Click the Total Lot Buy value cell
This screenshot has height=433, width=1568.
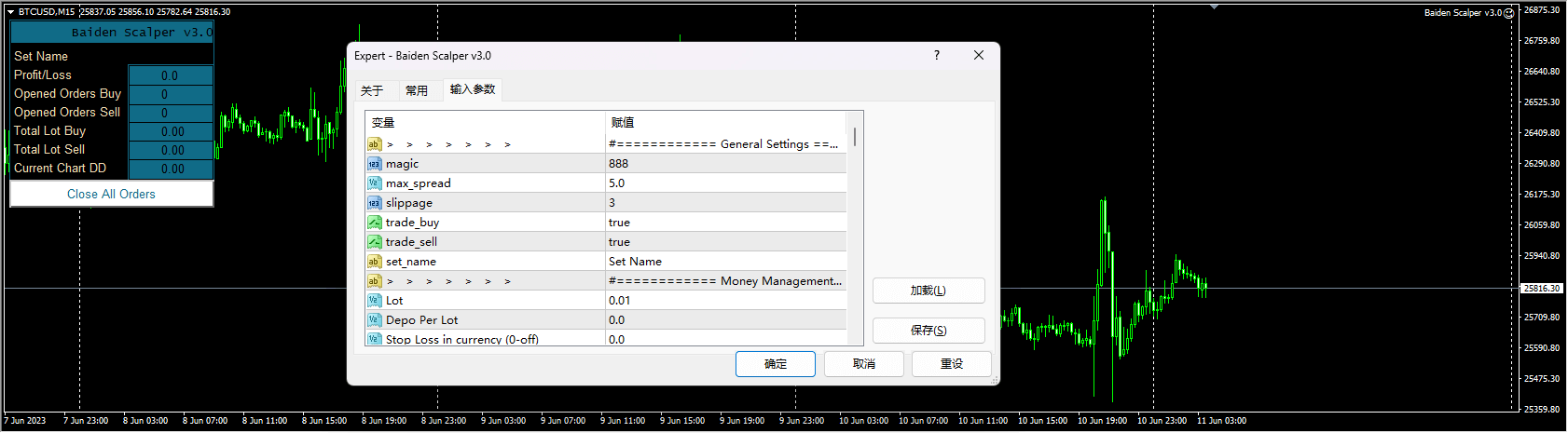tap(171, 131)
